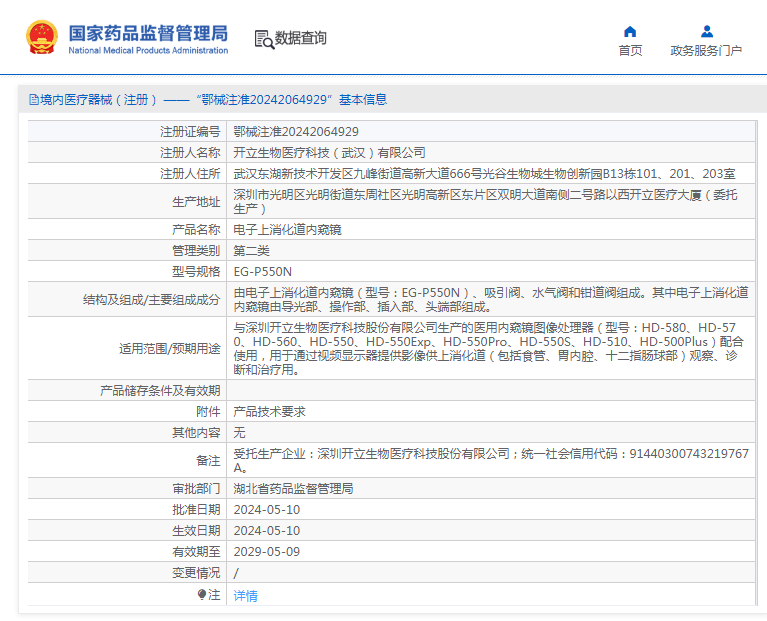Image resolution: width=767 pixels, height=621 pixels.
Task: Select the 生产地址 Shenzhen address value
Action: point(485,201)
